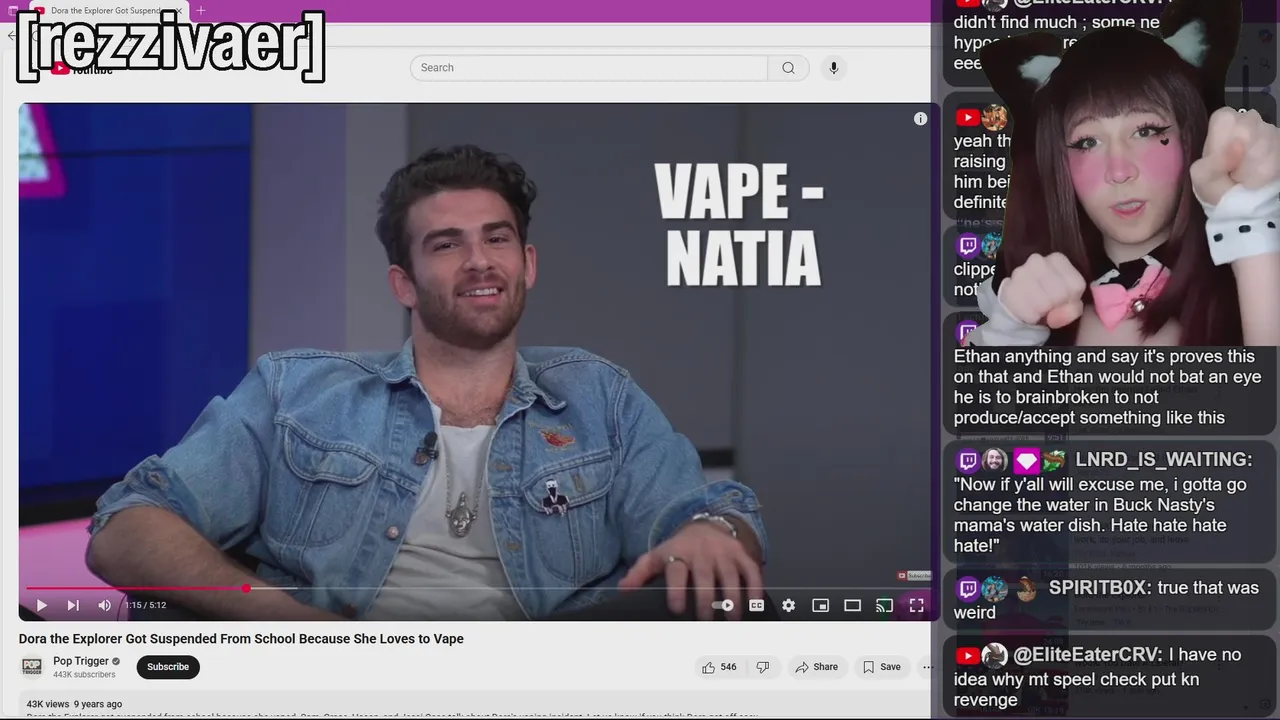Skip to the next video

click(73, 605)
